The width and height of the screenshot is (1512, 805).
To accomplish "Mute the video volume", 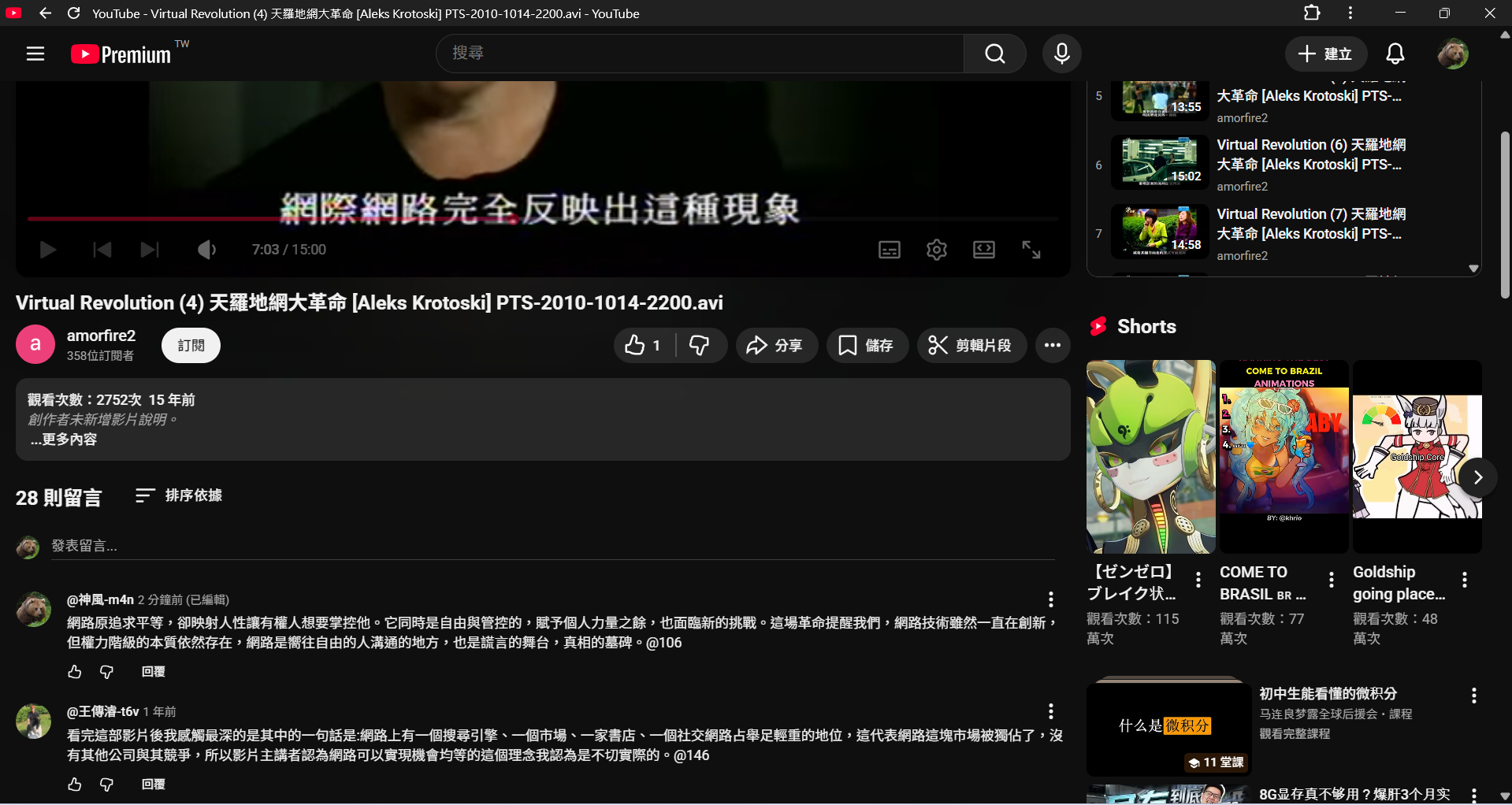I will click(x=206, y=250).
